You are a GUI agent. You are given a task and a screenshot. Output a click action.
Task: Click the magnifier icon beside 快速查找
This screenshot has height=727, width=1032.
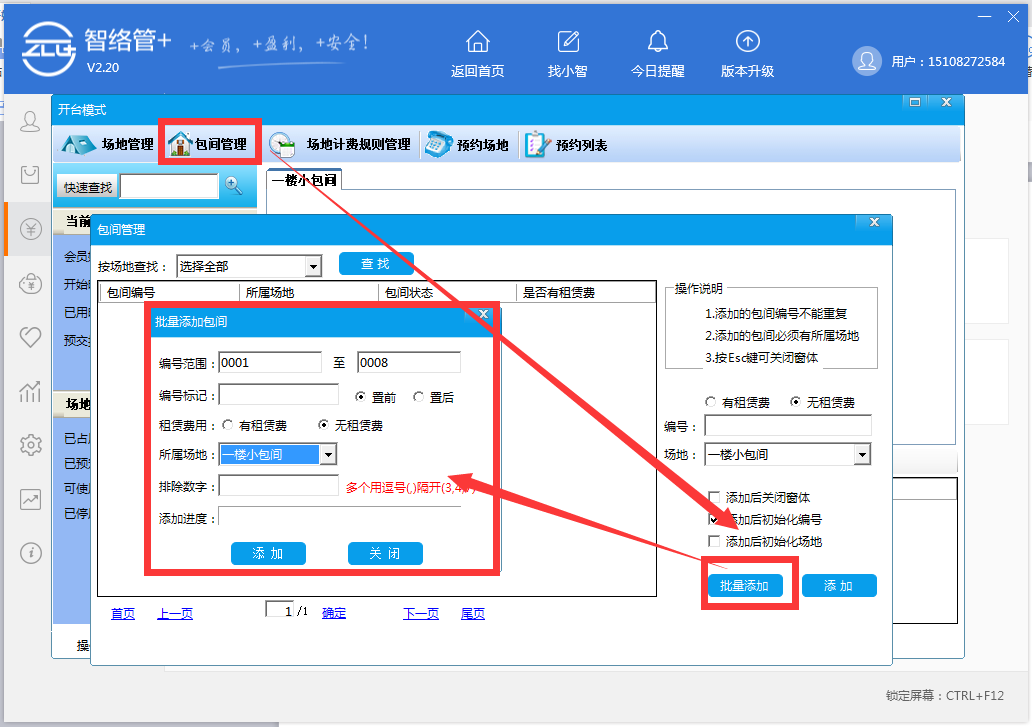[234, 186]
